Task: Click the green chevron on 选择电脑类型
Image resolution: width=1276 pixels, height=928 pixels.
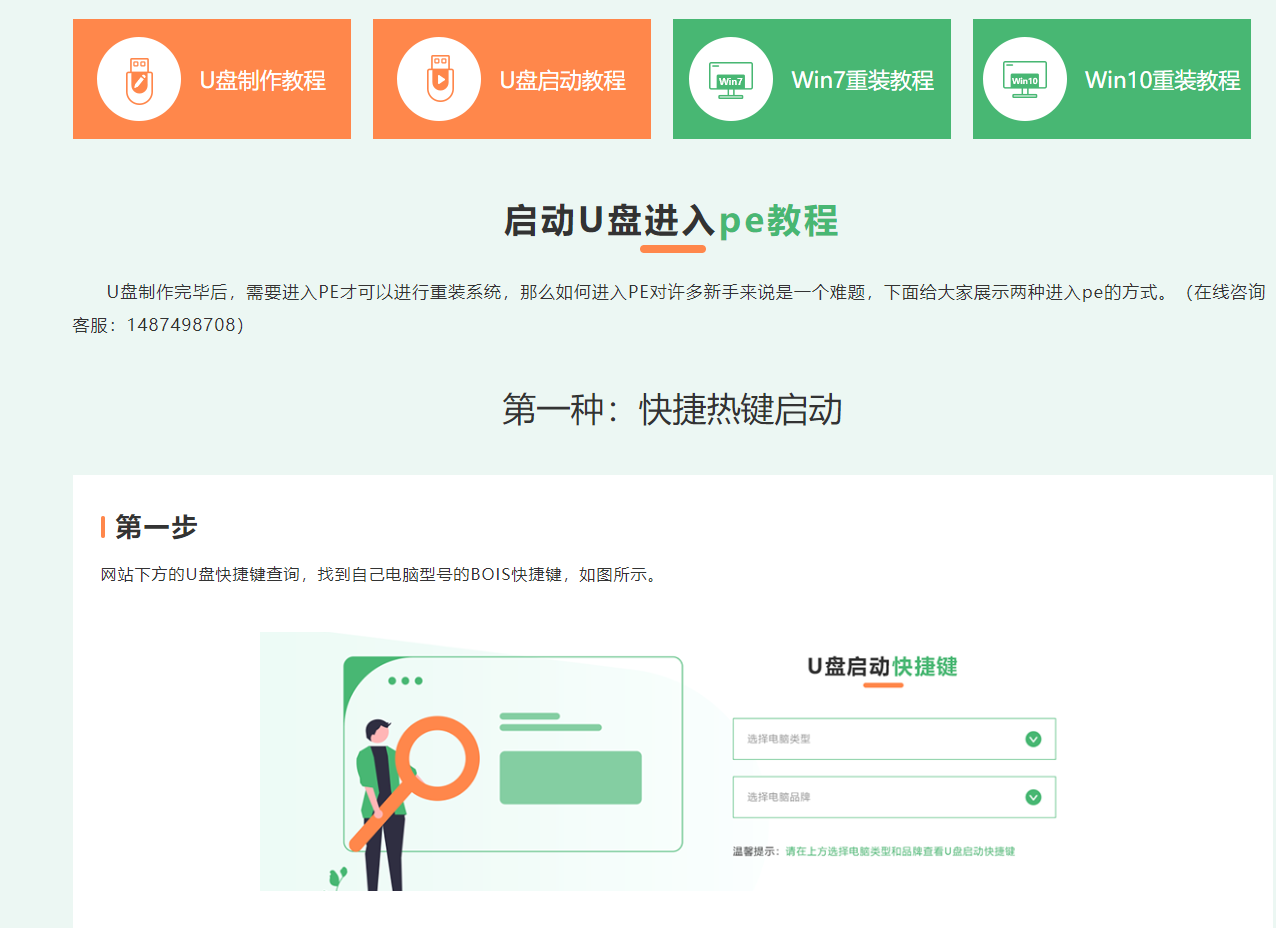Action: tap(1033, 737)
